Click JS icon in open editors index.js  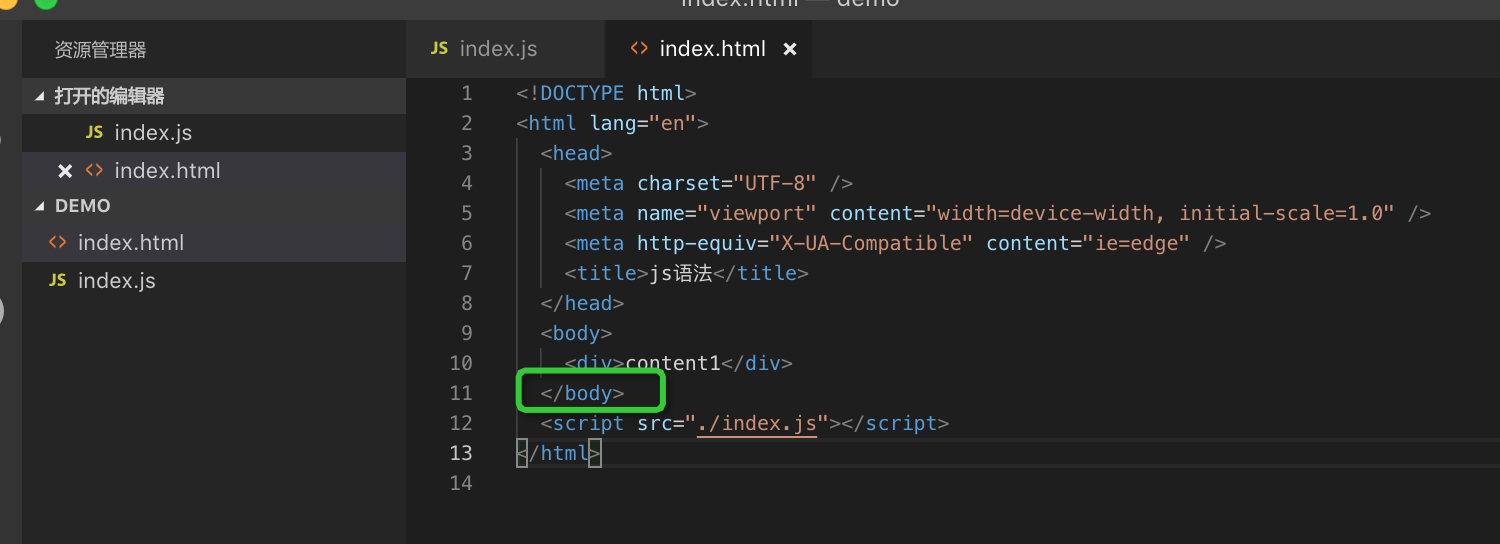(x=95, y=133)
